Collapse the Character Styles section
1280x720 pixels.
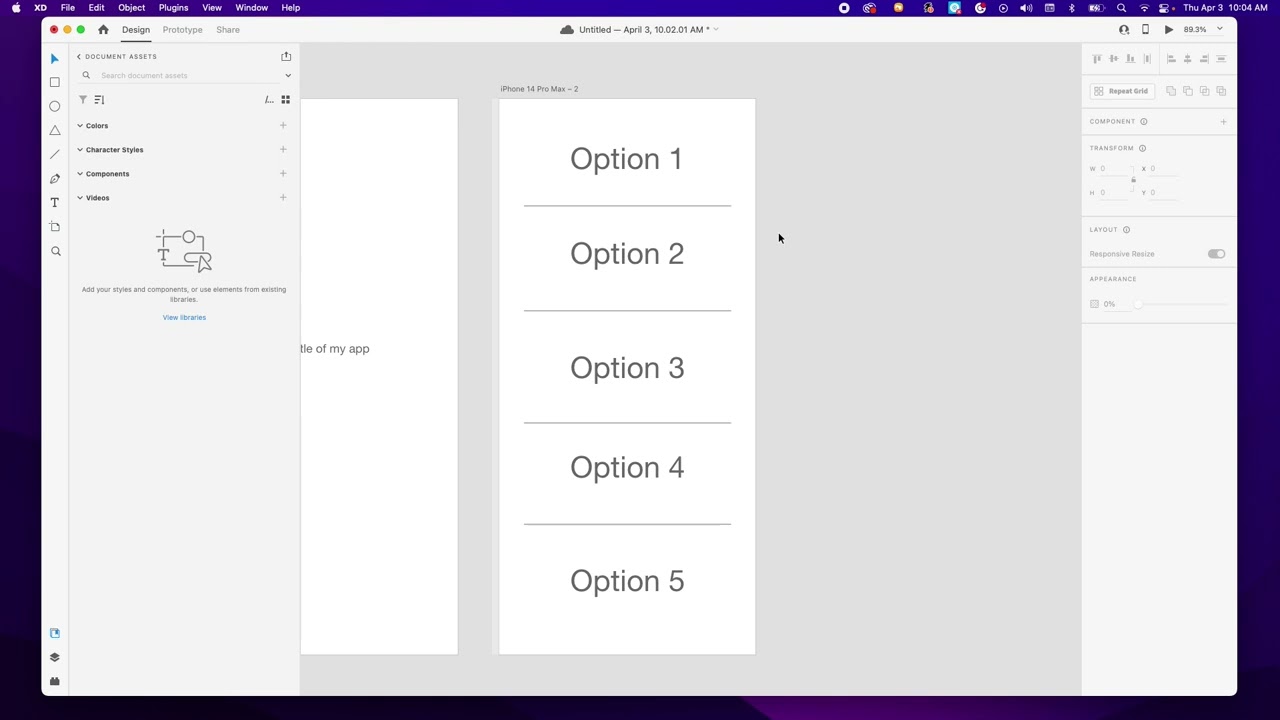80,150
